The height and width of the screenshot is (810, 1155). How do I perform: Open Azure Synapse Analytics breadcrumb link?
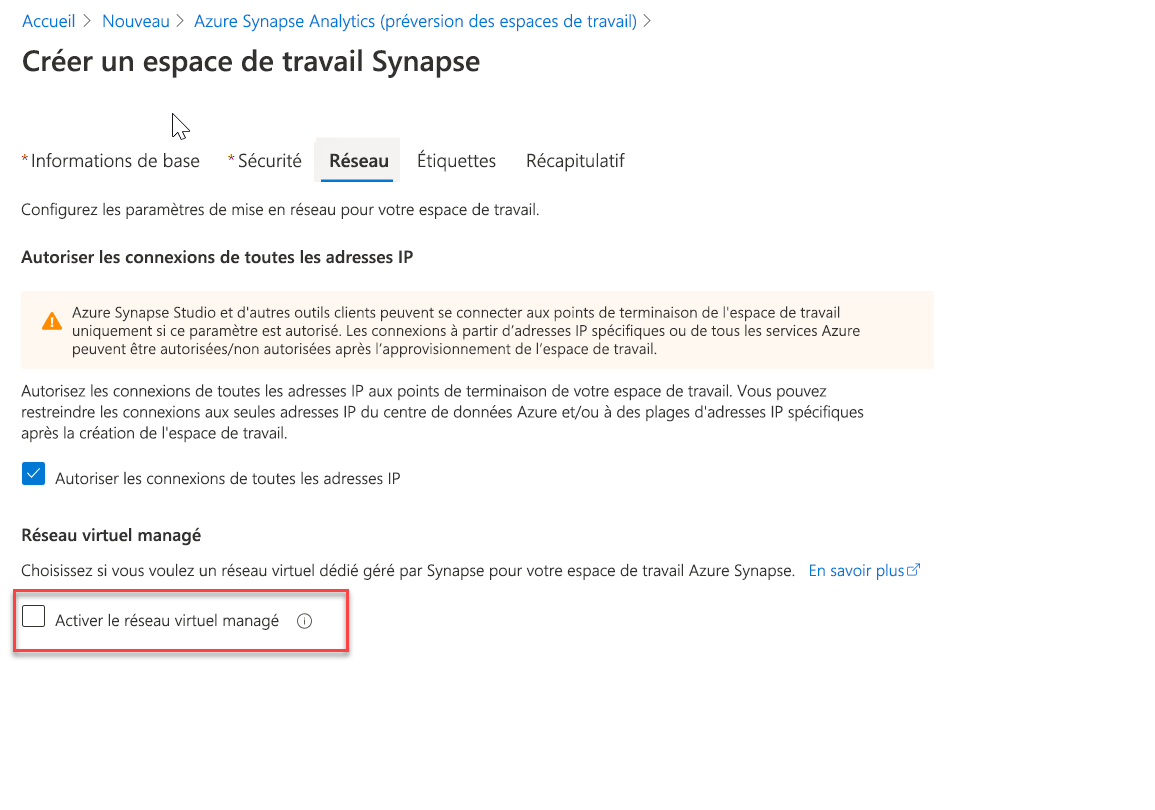415,21
